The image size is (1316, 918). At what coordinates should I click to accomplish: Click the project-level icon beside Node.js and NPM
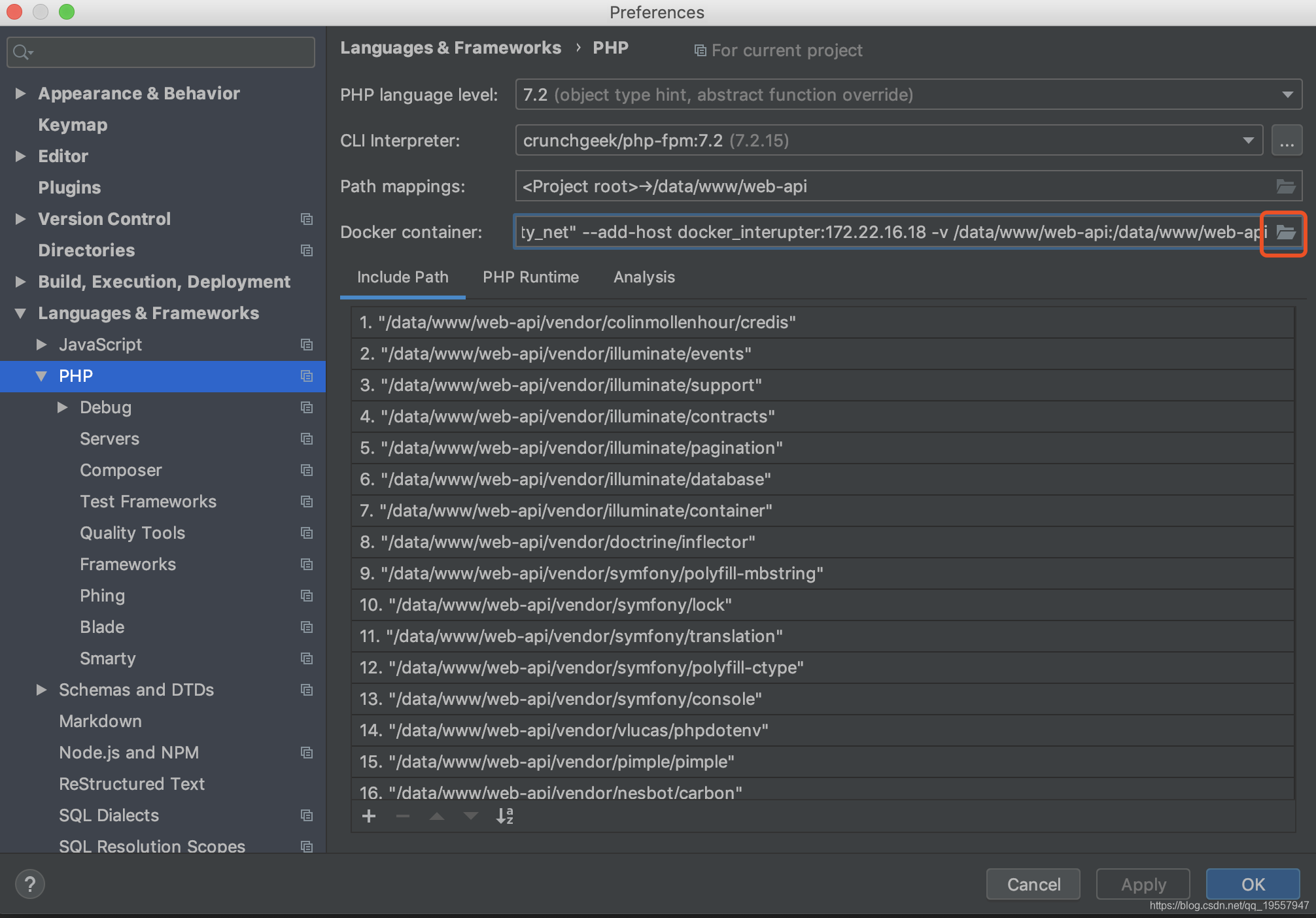coord(307,753)
